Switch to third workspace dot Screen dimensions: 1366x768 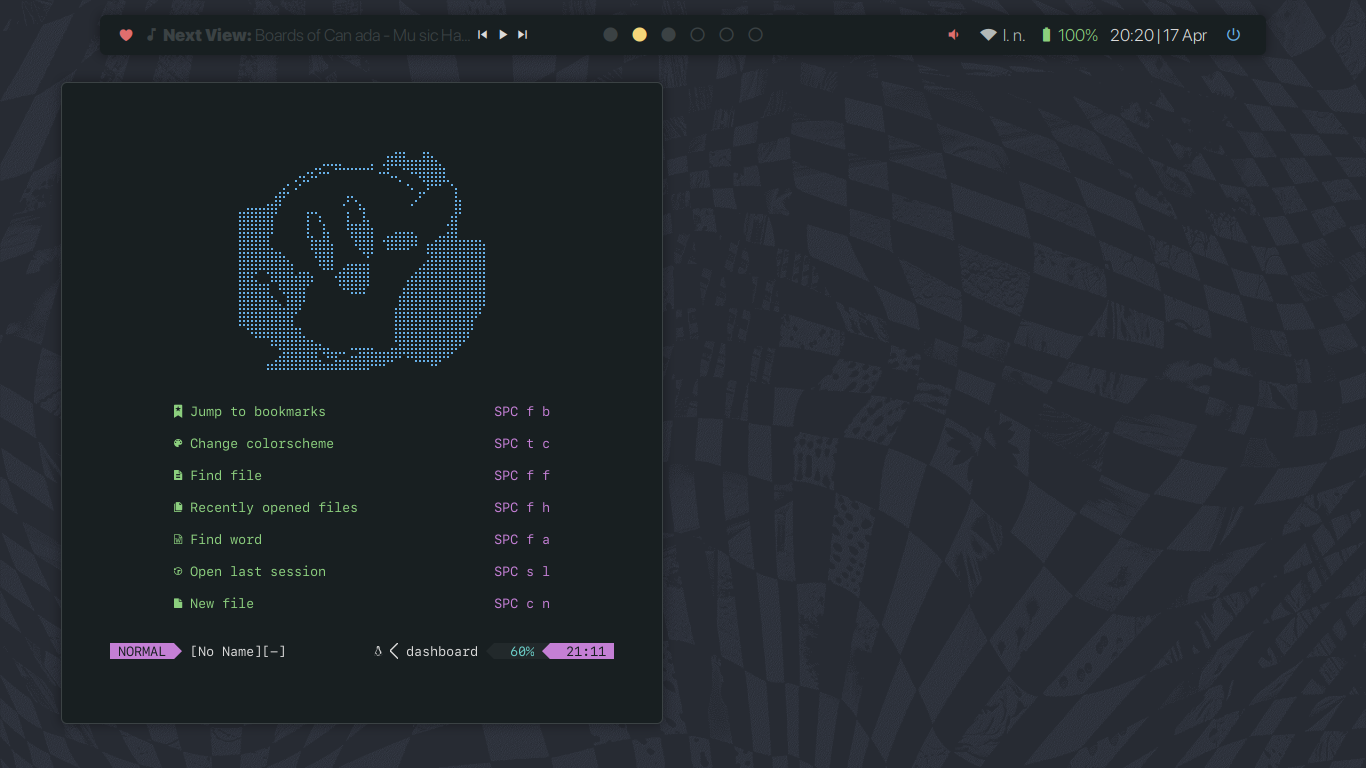click(669, 35)
